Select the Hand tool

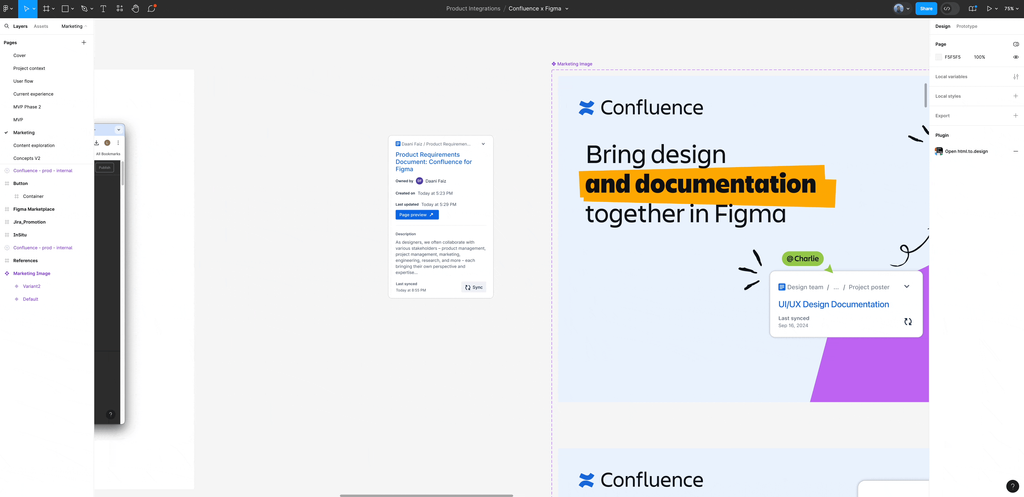(135, 8)
